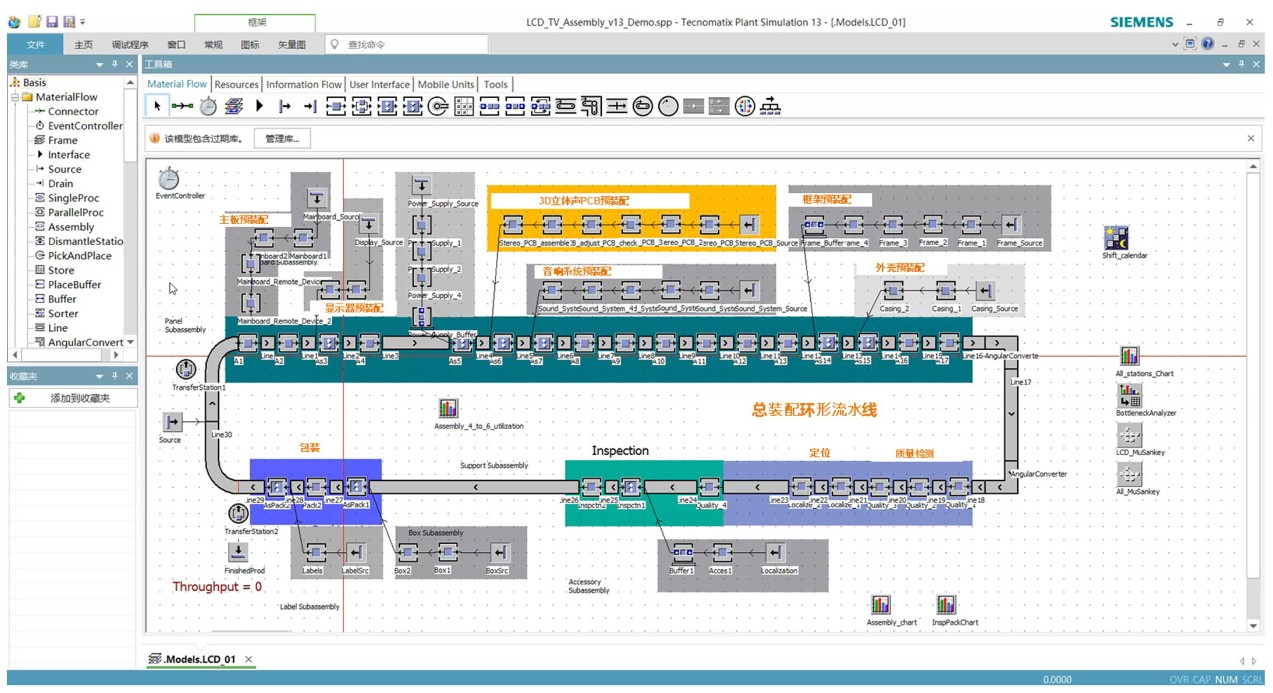The width and height of the screenshot is (1273, 693).
Task: Click the class library vertical scrollbar
Action: click(130, 212)
